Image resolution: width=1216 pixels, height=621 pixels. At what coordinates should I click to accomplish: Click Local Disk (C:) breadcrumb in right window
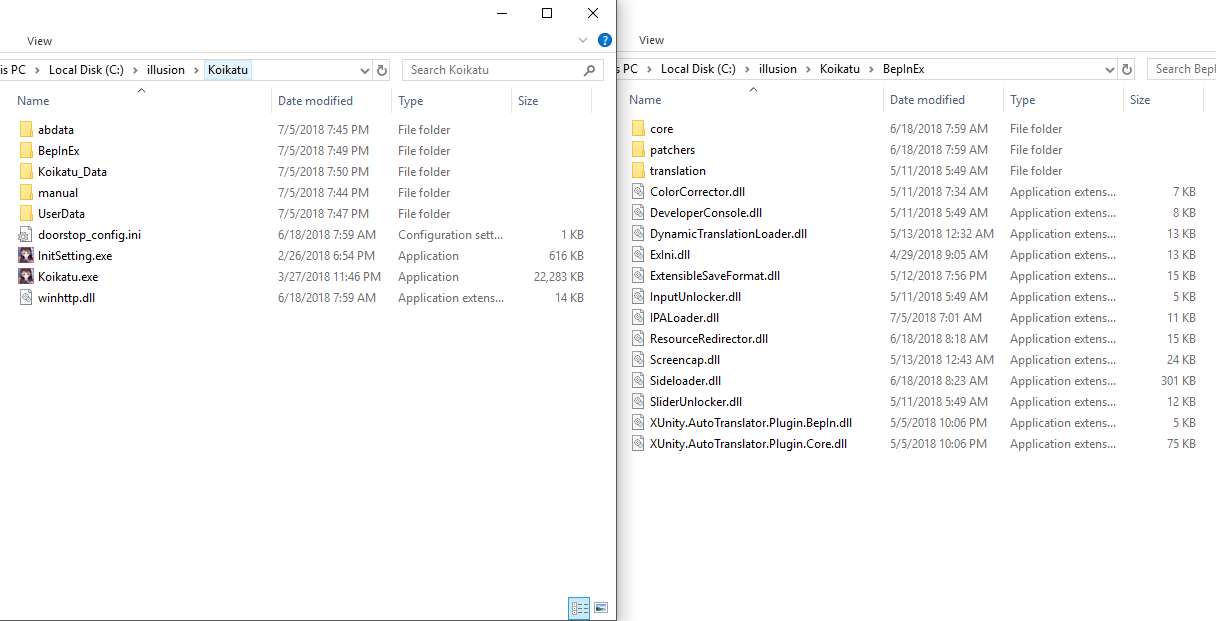click(x=698, y=69)
